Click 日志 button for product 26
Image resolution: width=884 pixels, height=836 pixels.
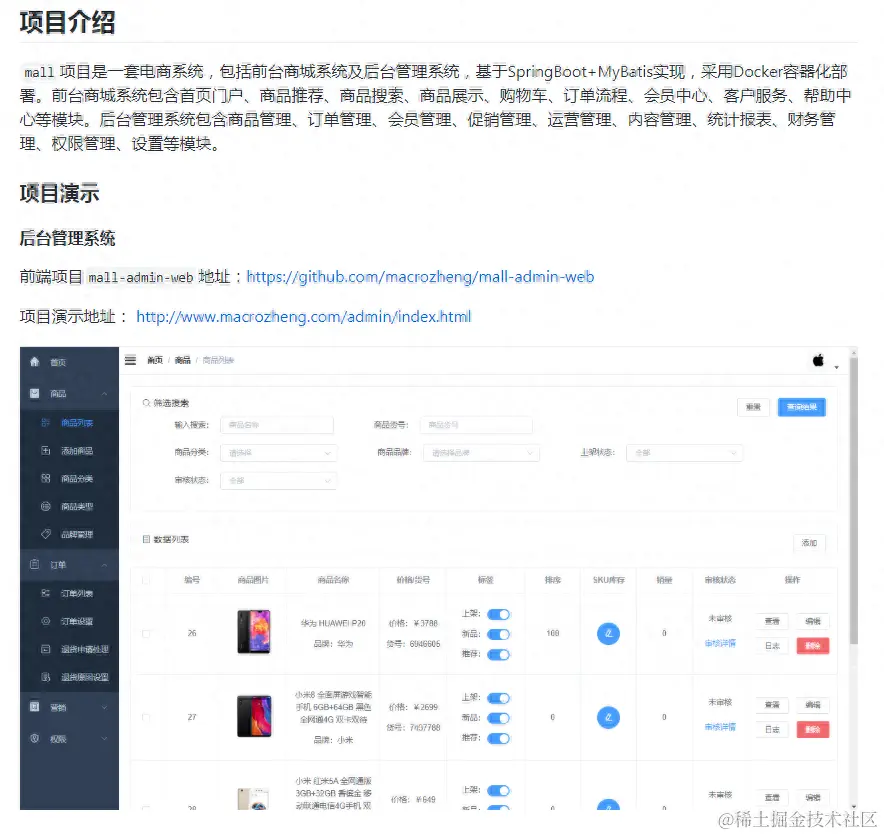(772, 645)
